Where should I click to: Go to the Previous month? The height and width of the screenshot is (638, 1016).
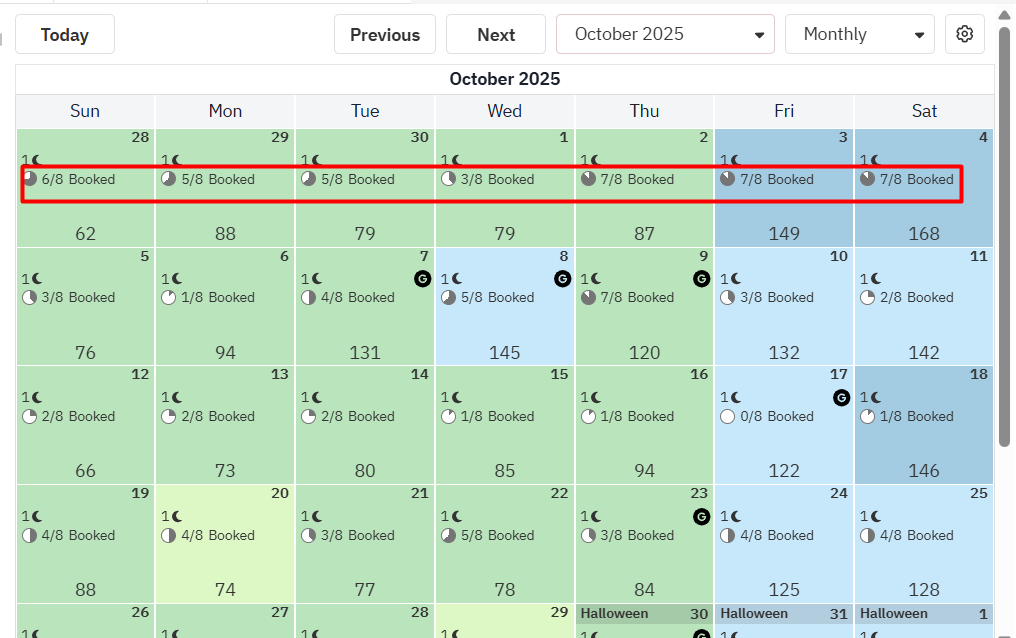click(x=385, y=34)
